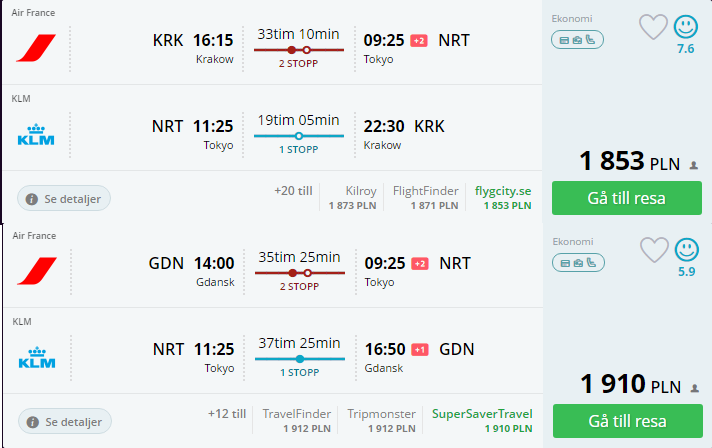The height and width of the screenshot is (448, 712).
Task: Click the Air France logo on KRK flight
Action: pyautogui.click(x=36, y=48)
